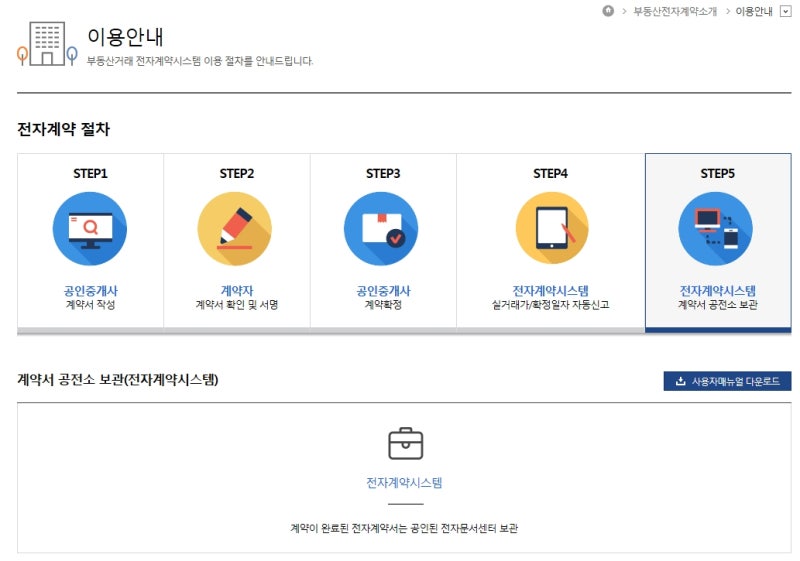Select the STEP3 tab
This screenshot has height=561, width=800.
[x=383, y=243]
